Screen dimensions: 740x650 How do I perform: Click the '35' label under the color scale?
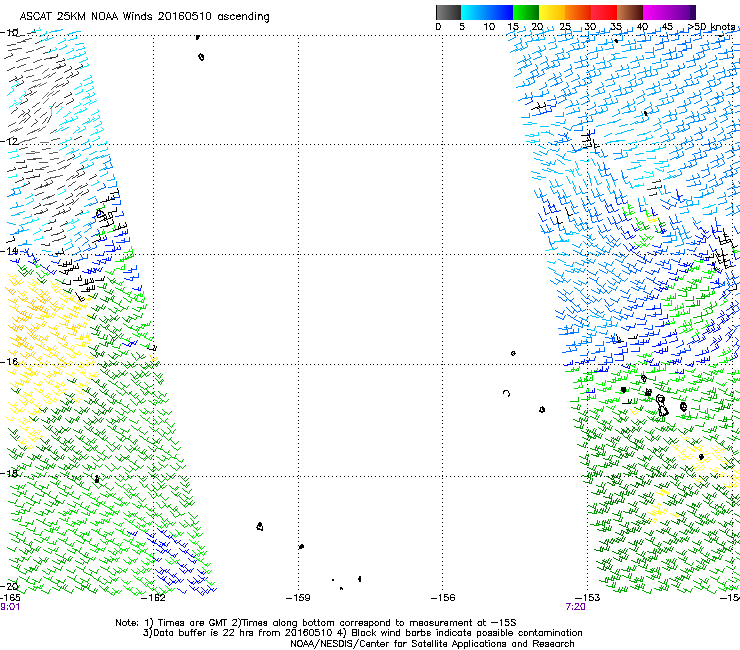(x=616, y=27)
